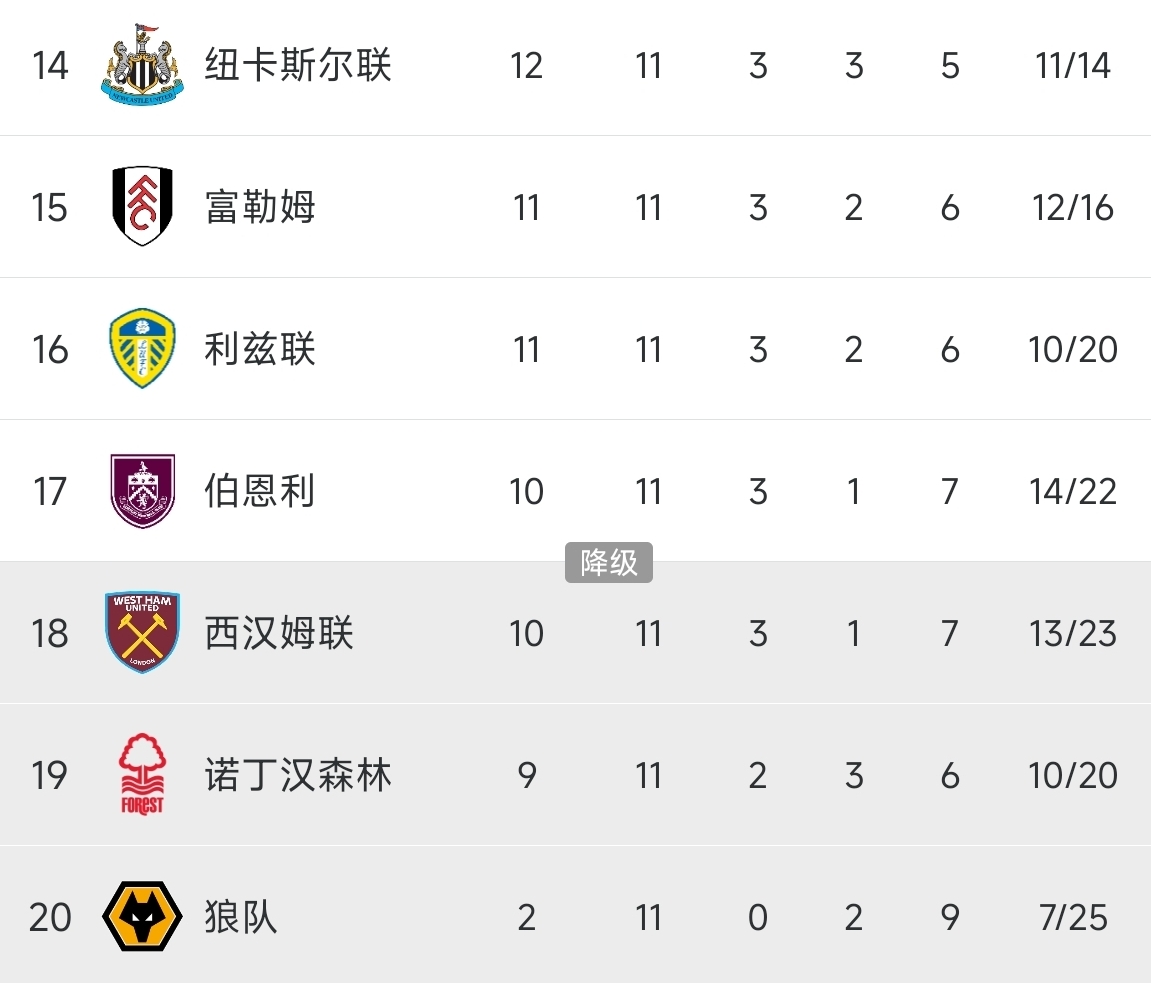Open 西汉姆联 team details
This screenshot has width=1151, height=983.
[x=279, y=634]
